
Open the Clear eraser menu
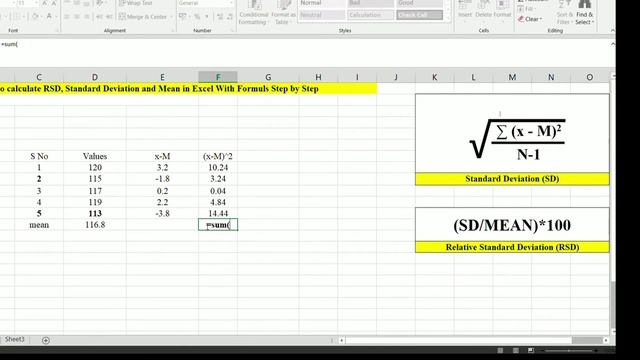[x=530, y=19]
